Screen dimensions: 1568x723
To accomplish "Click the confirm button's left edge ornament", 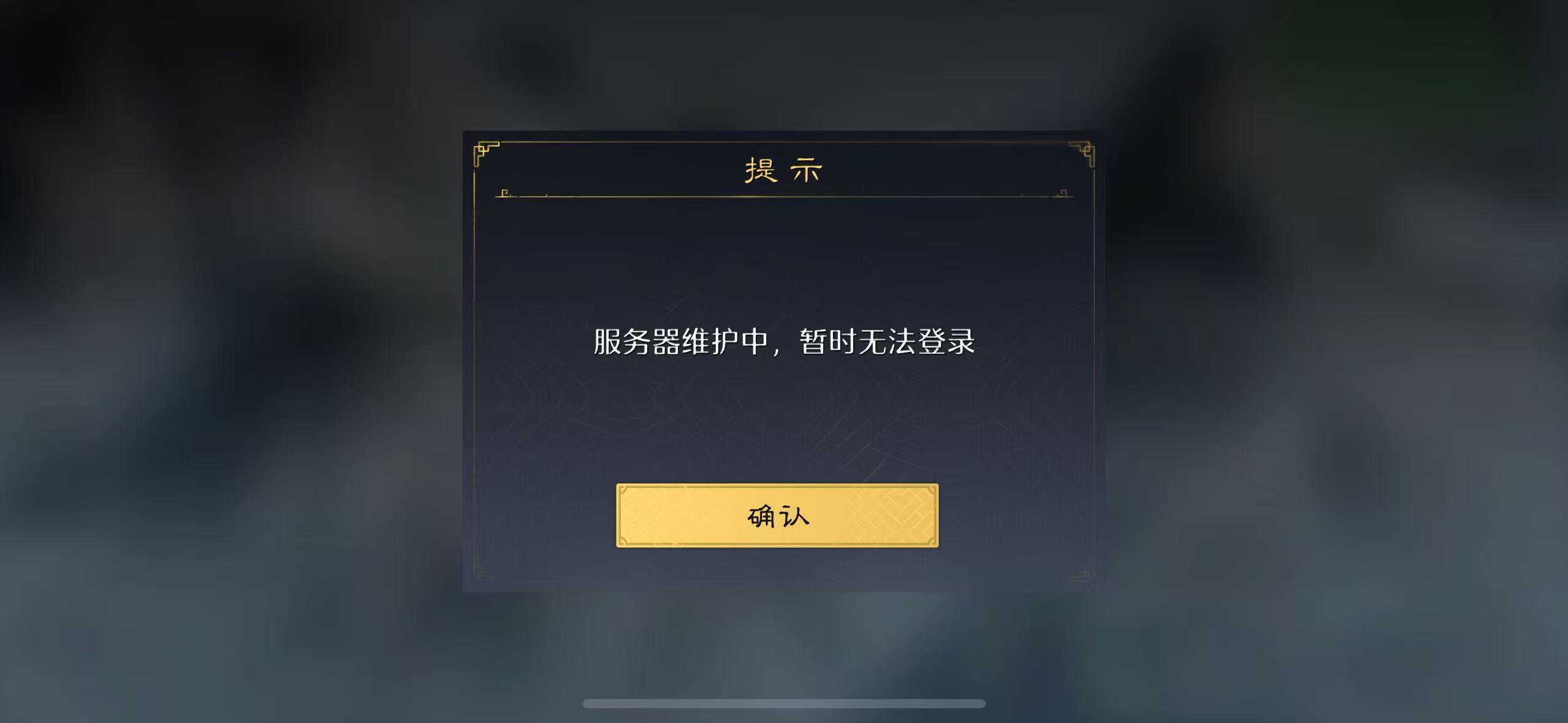I will point(625,515).
